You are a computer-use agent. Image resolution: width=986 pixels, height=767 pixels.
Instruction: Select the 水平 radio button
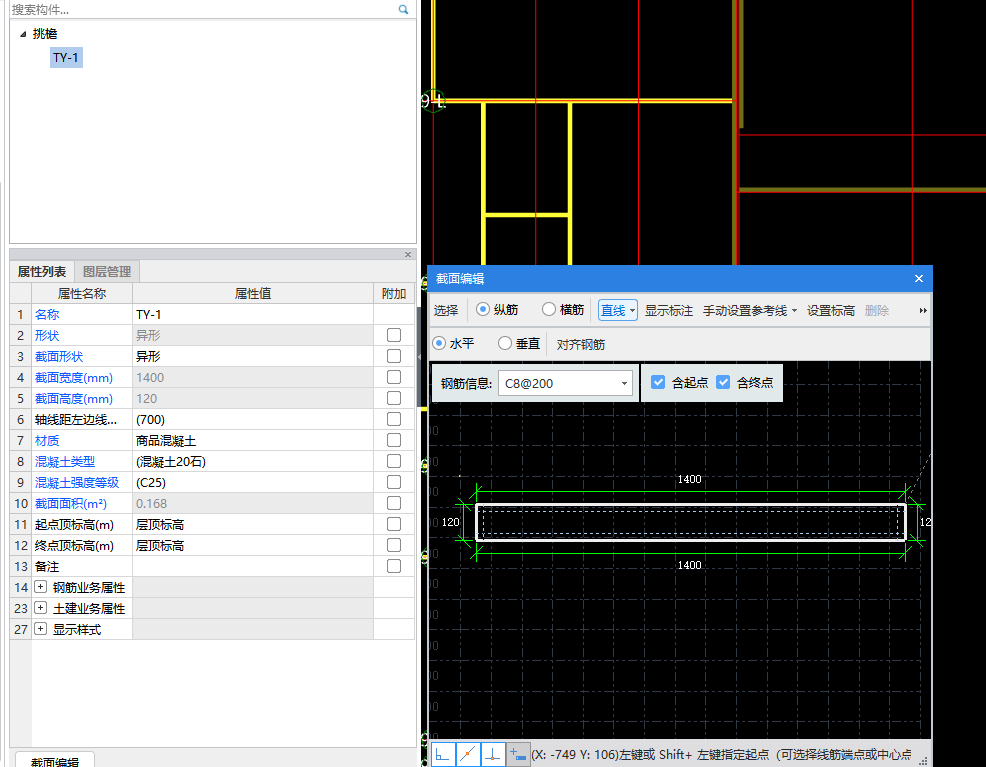pos(439,343)
